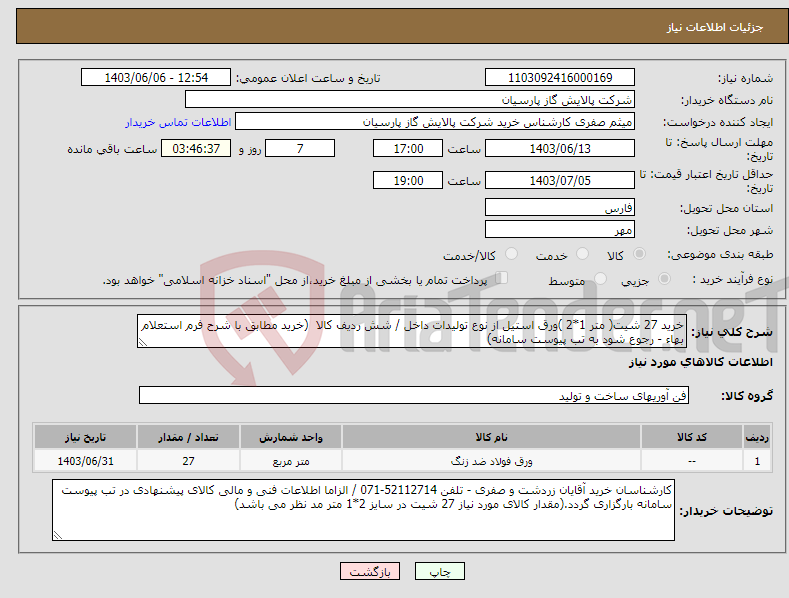
Task: Click buyer name field شرکت پالایش گاز پارسیان
Action: click(x=410, y=99)
